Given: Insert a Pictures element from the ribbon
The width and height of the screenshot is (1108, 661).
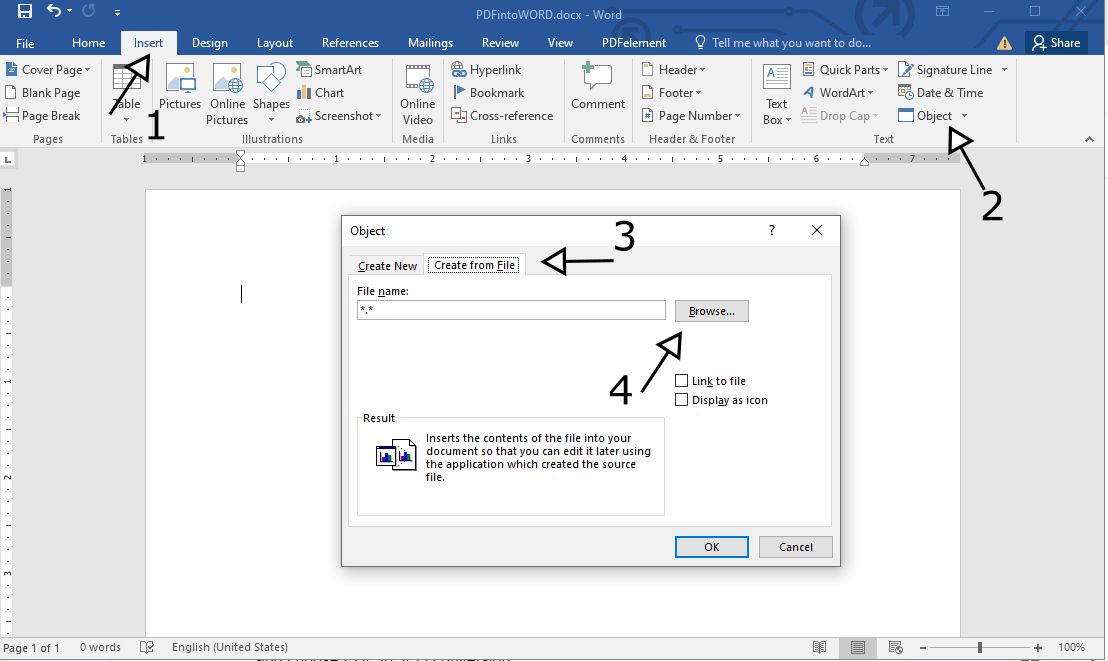Looking at the screenshot, I should coord(181,92).
